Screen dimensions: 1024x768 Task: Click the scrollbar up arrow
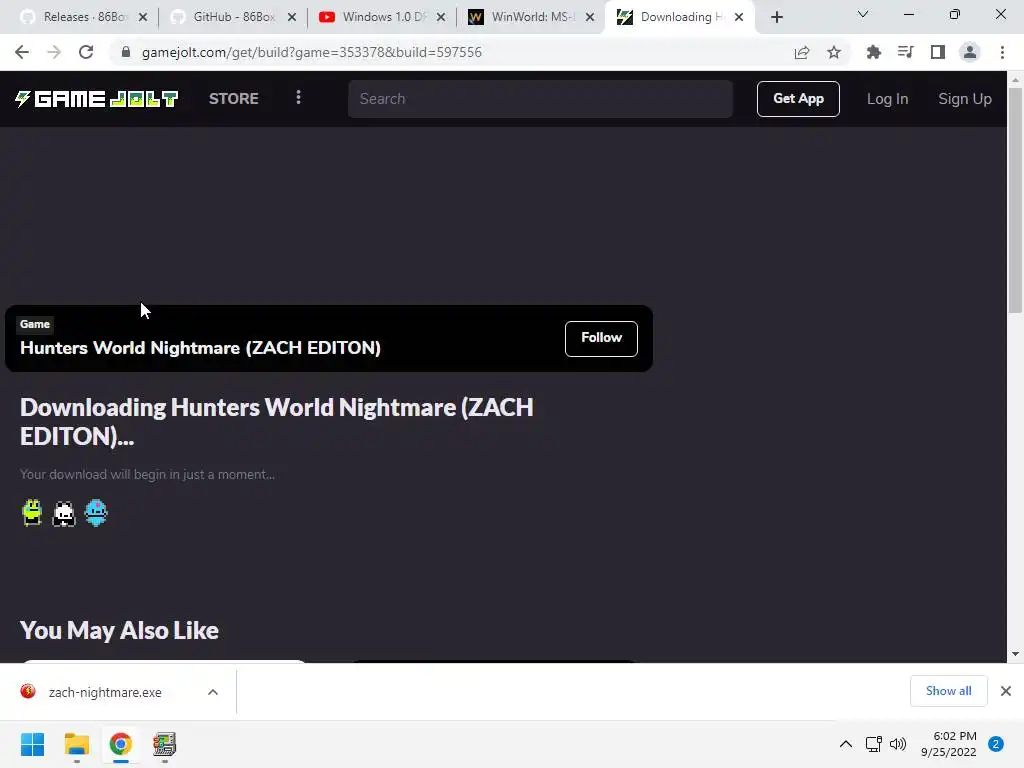[x=1015, y=80]
